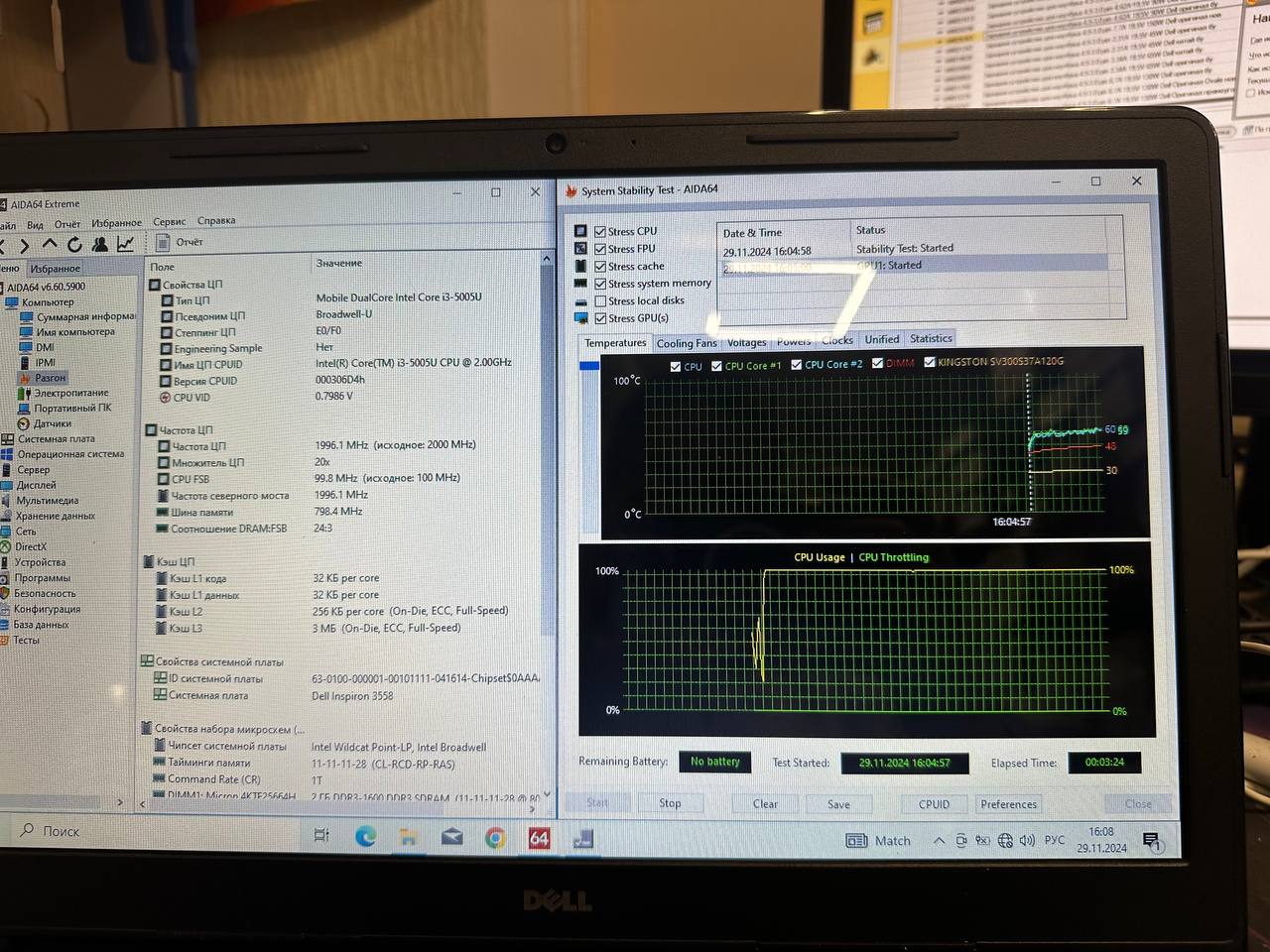Switch to the Statistics tab
Viewport: 1270px width, 952px height.
tap(931, 338)
